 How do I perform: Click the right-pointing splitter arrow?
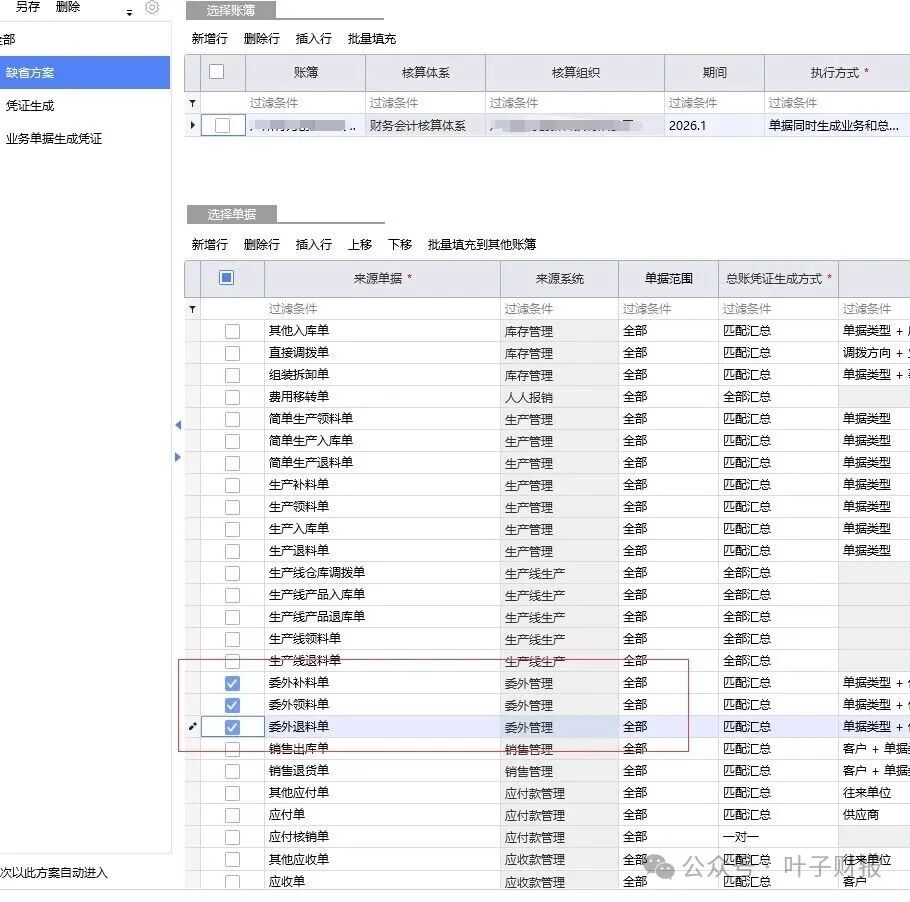[x=178, y=457]
